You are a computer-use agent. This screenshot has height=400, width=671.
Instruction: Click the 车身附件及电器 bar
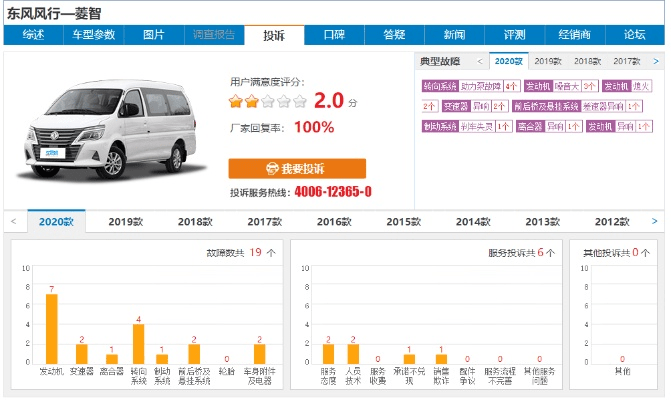pyautogui.click(x=259, y=354)
